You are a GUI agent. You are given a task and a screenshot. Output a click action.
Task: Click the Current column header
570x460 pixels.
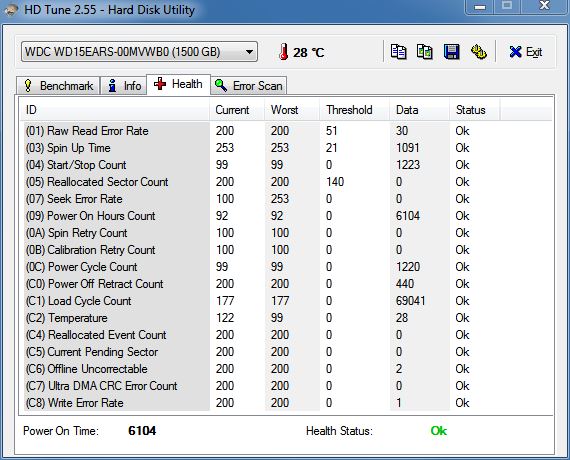click(x=237, y=110)
